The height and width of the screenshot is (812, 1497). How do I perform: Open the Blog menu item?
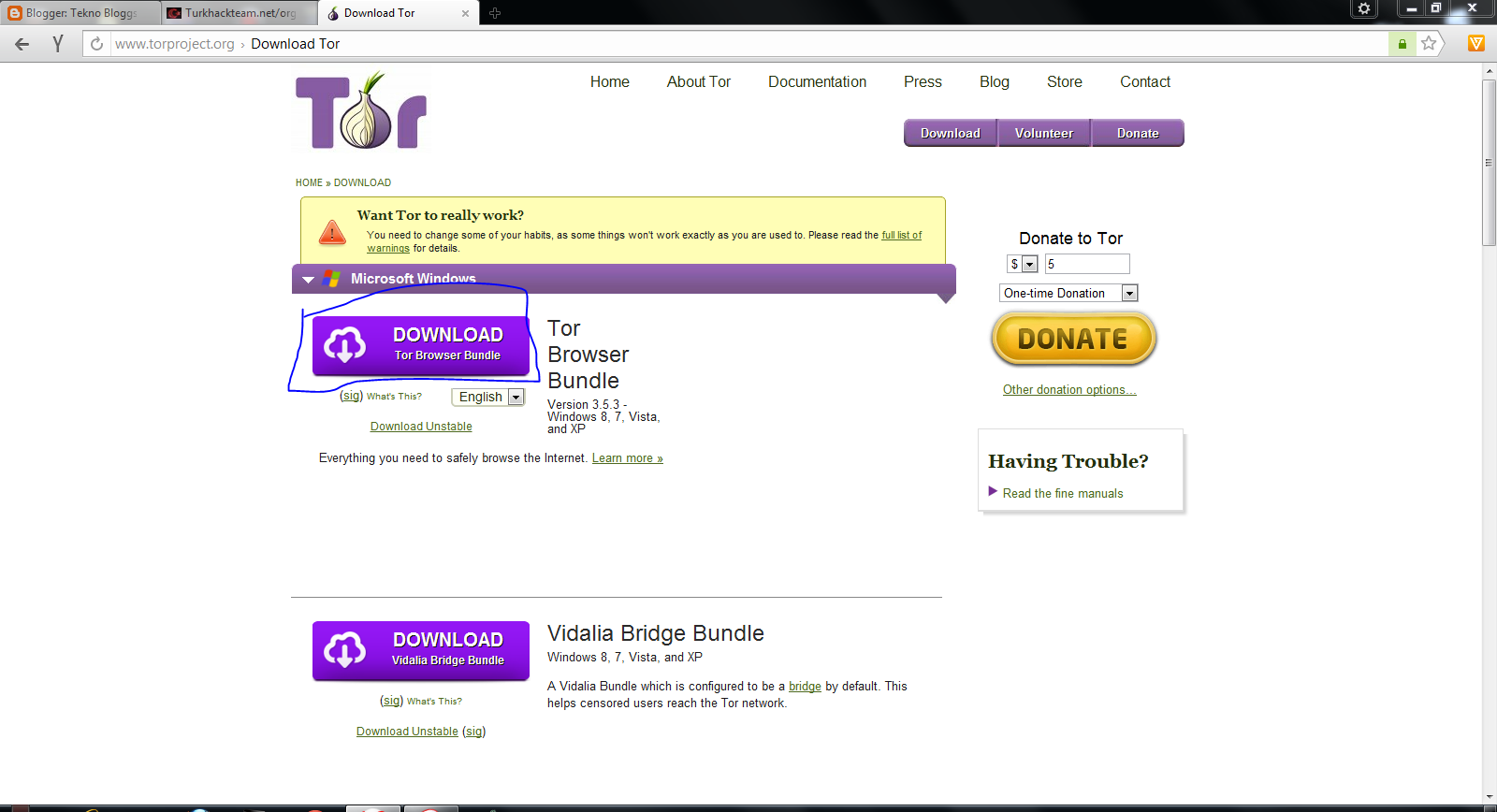(995, 81)
